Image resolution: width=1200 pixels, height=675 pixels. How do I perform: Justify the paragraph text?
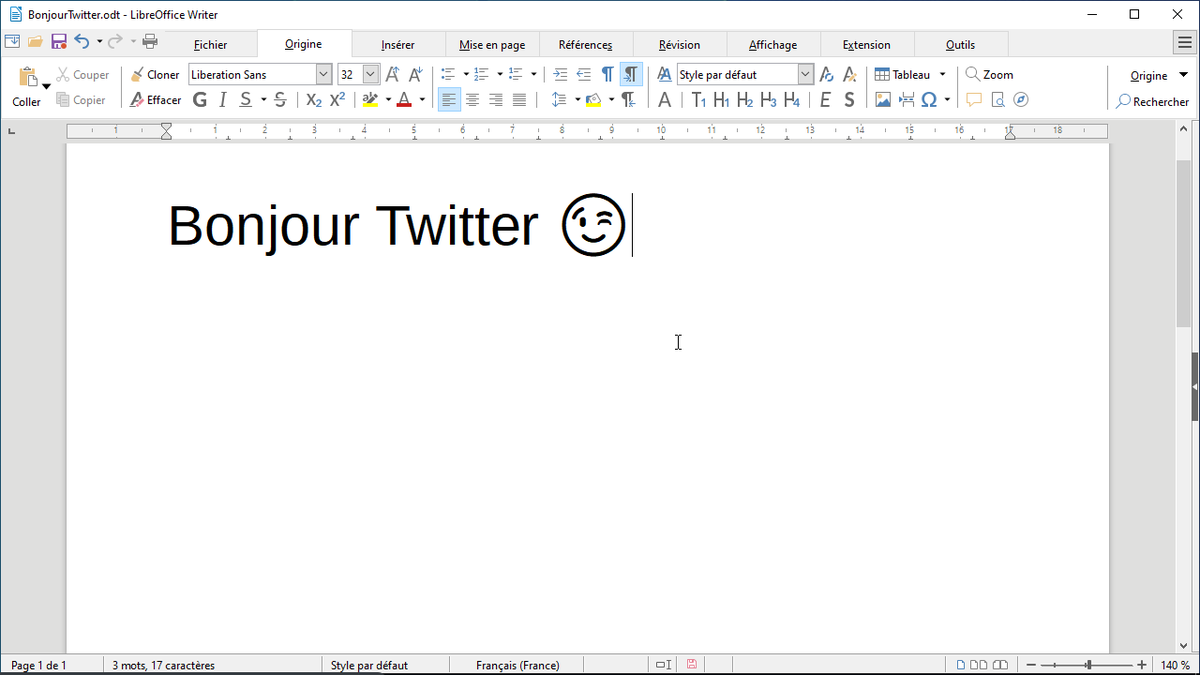point(519,100)
